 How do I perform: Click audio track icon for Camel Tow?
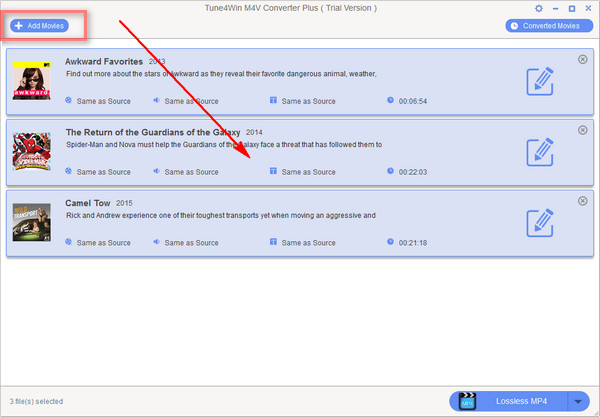click(x=157, y=242)
